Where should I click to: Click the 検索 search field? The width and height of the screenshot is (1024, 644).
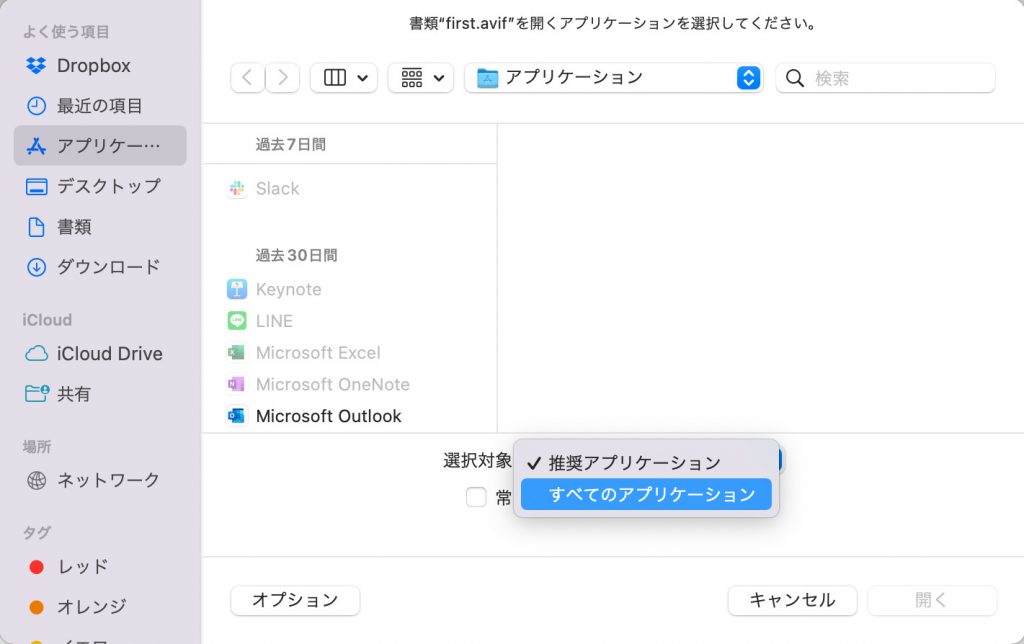tap(886, 78)
